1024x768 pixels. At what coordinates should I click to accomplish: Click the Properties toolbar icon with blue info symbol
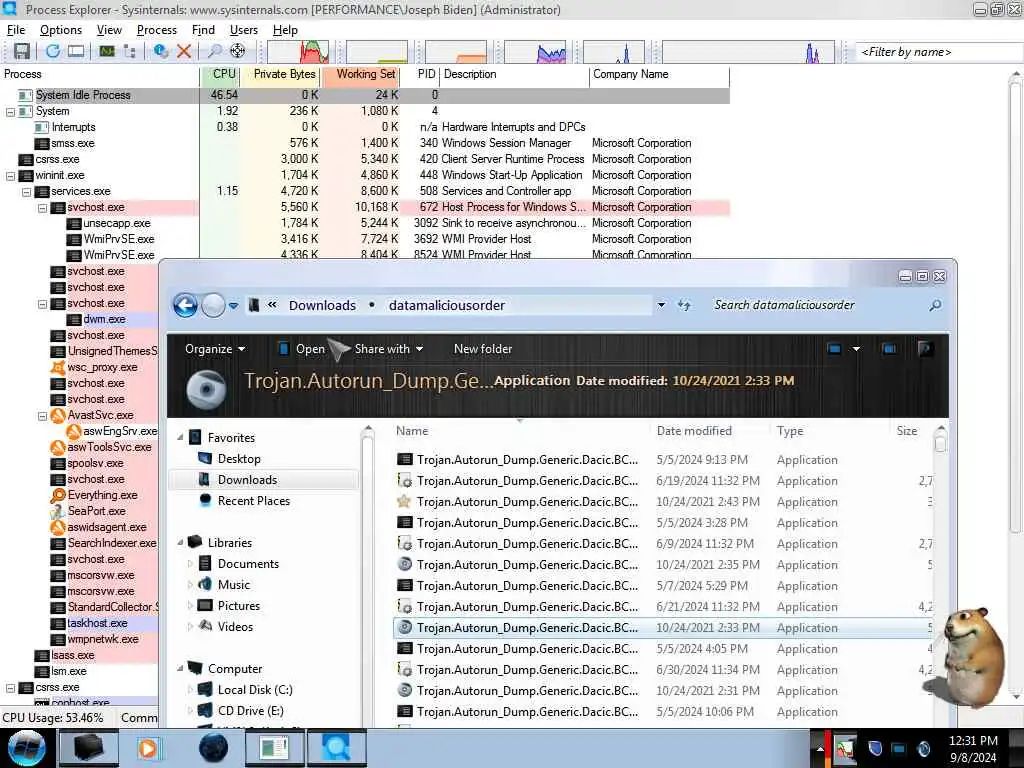(x=161, y=51)
